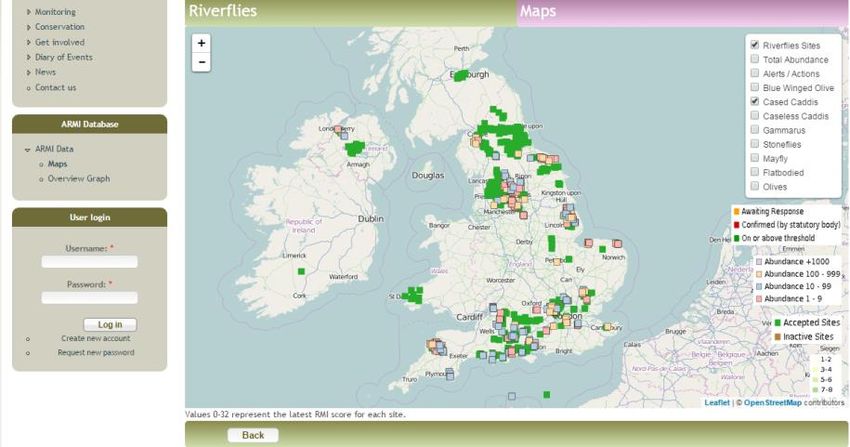Click the site marker at Londonderry
The height and width of the screenshot is (447, 850).
[338, 129]
